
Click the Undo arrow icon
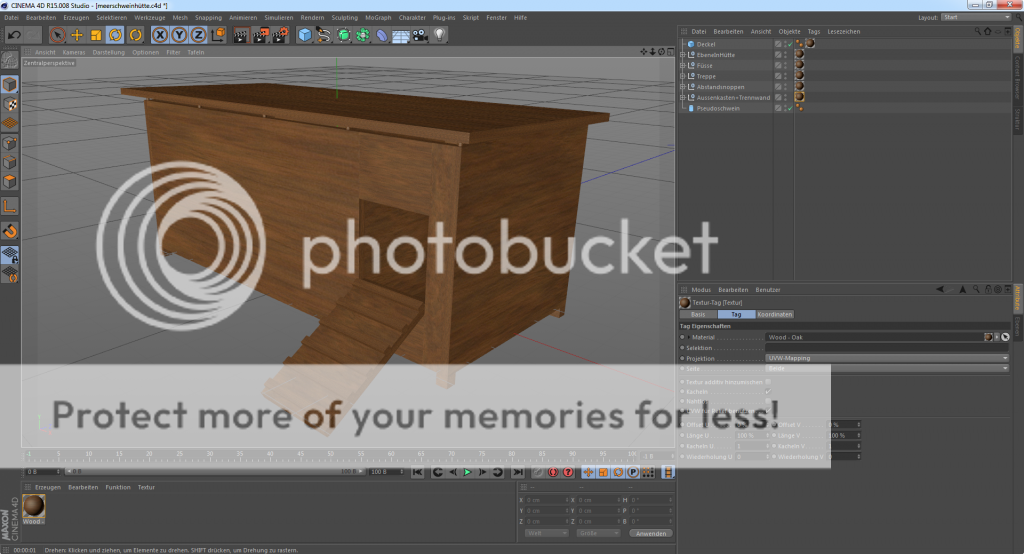click(14, 35)
